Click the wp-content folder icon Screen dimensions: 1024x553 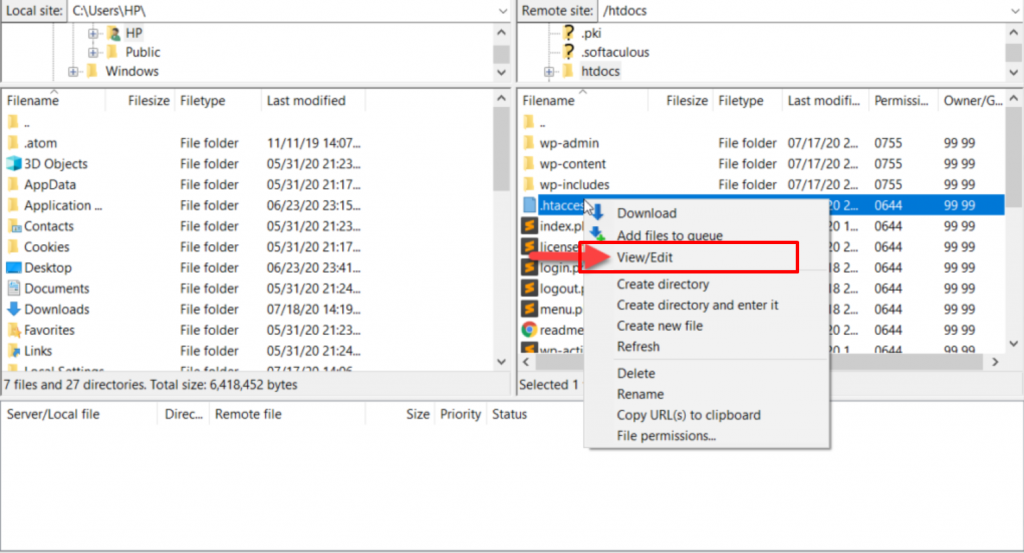(529, 164)
